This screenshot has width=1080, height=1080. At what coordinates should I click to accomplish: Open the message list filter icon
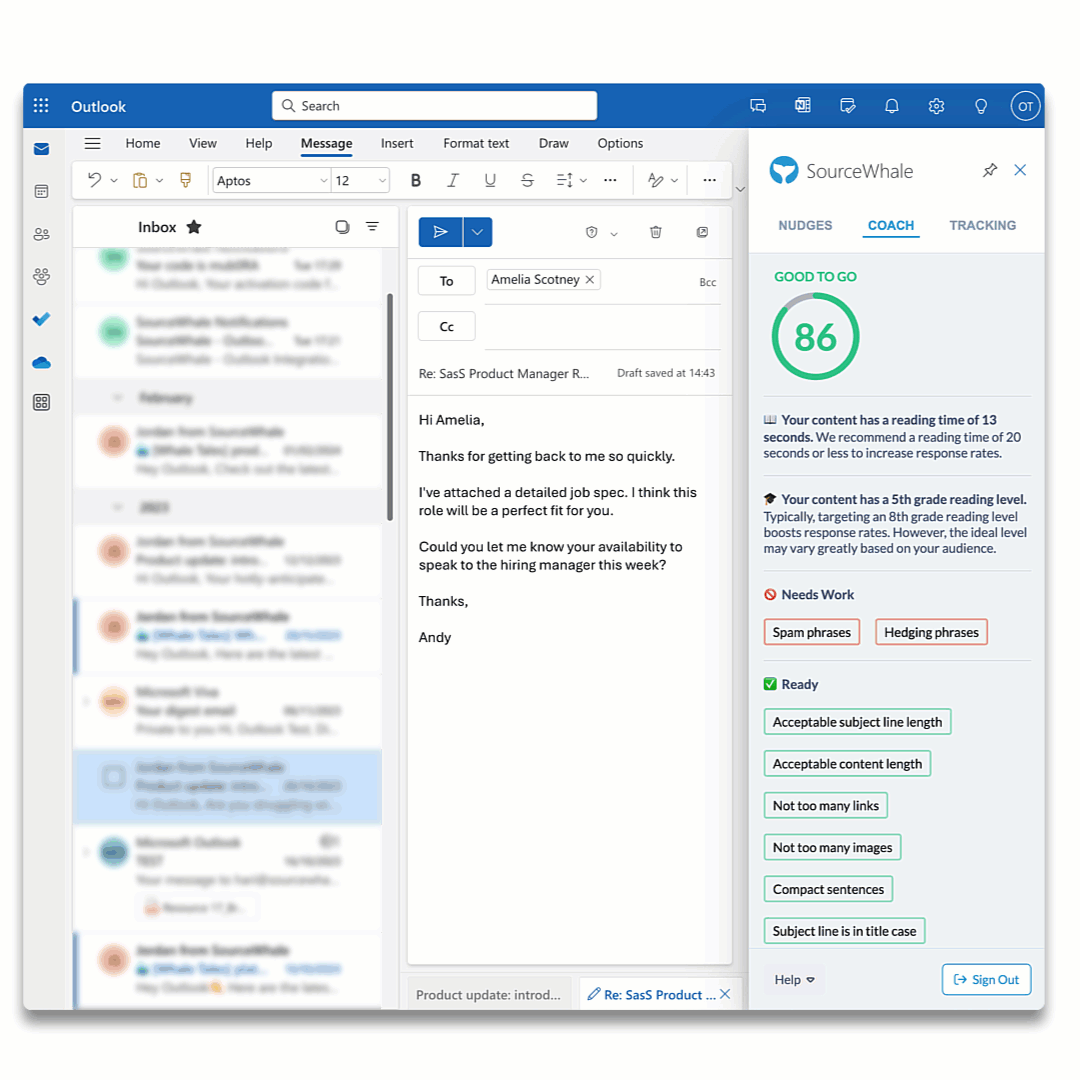click(x=373, y=227)
